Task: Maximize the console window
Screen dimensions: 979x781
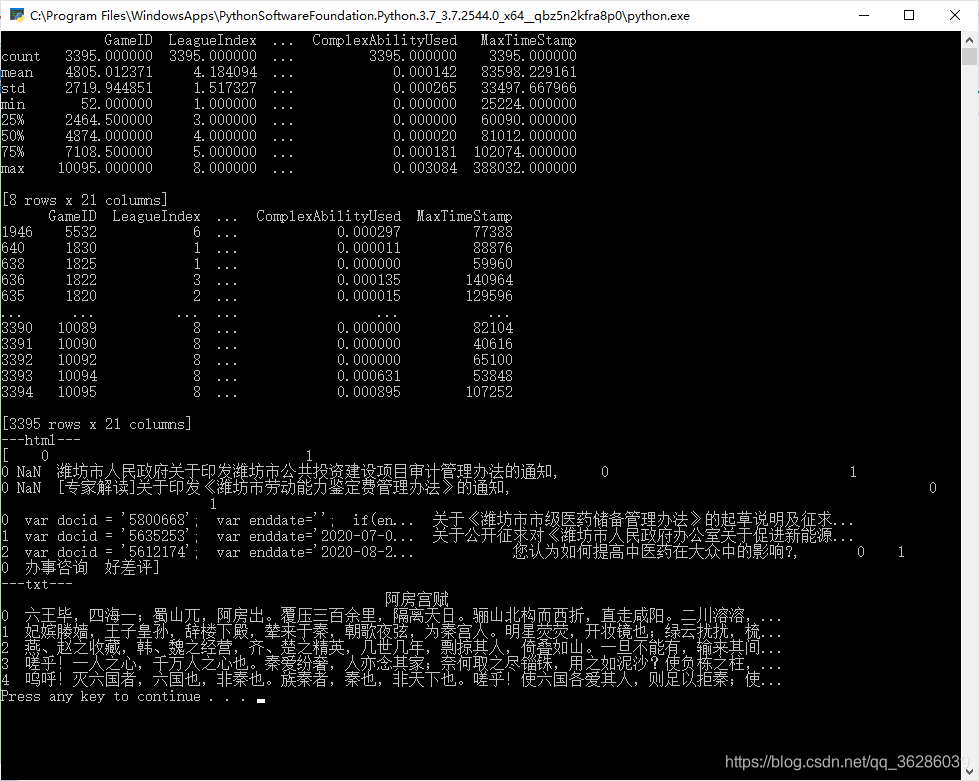Action: (x=908, y=16)
